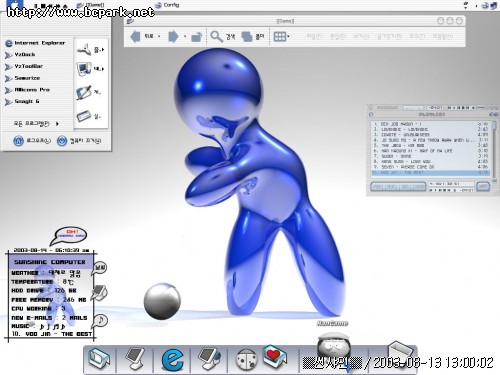Click the shut down computer icon in start menu
The height and width of the screenshot is (375, 500).
[x=62, y=141]
